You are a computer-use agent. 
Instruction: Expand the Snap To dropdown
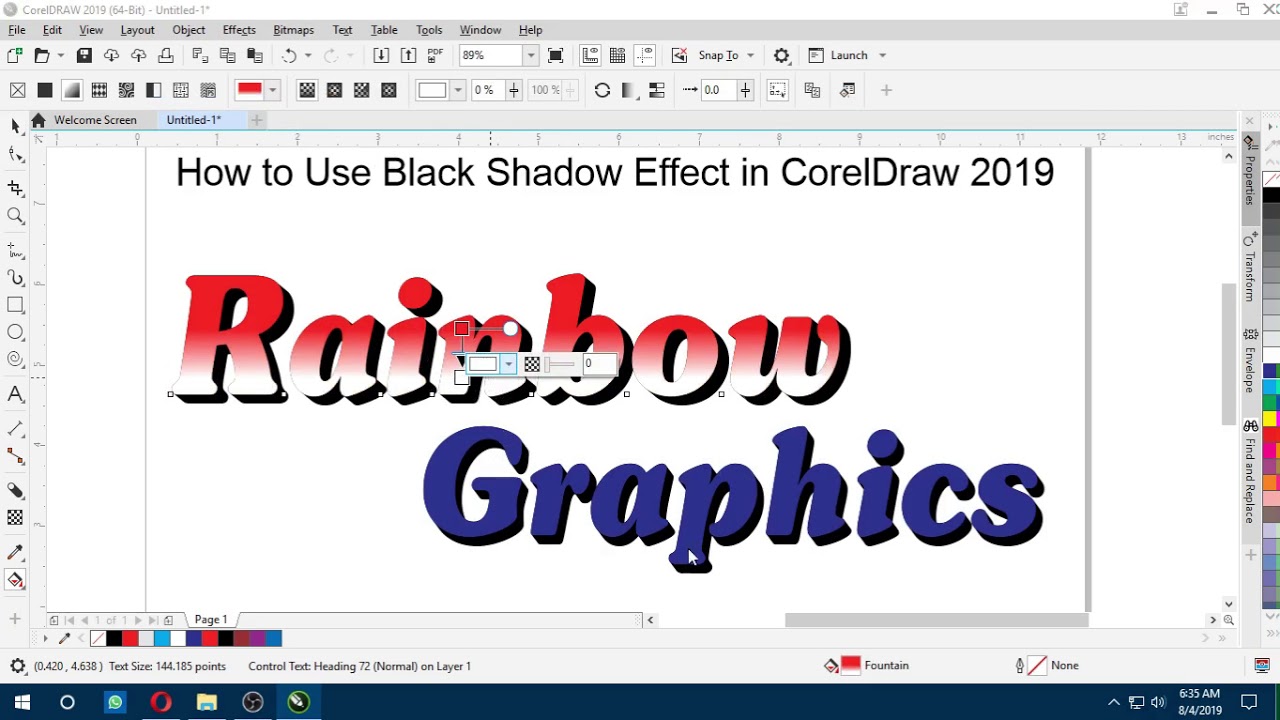tap(750, 55)
